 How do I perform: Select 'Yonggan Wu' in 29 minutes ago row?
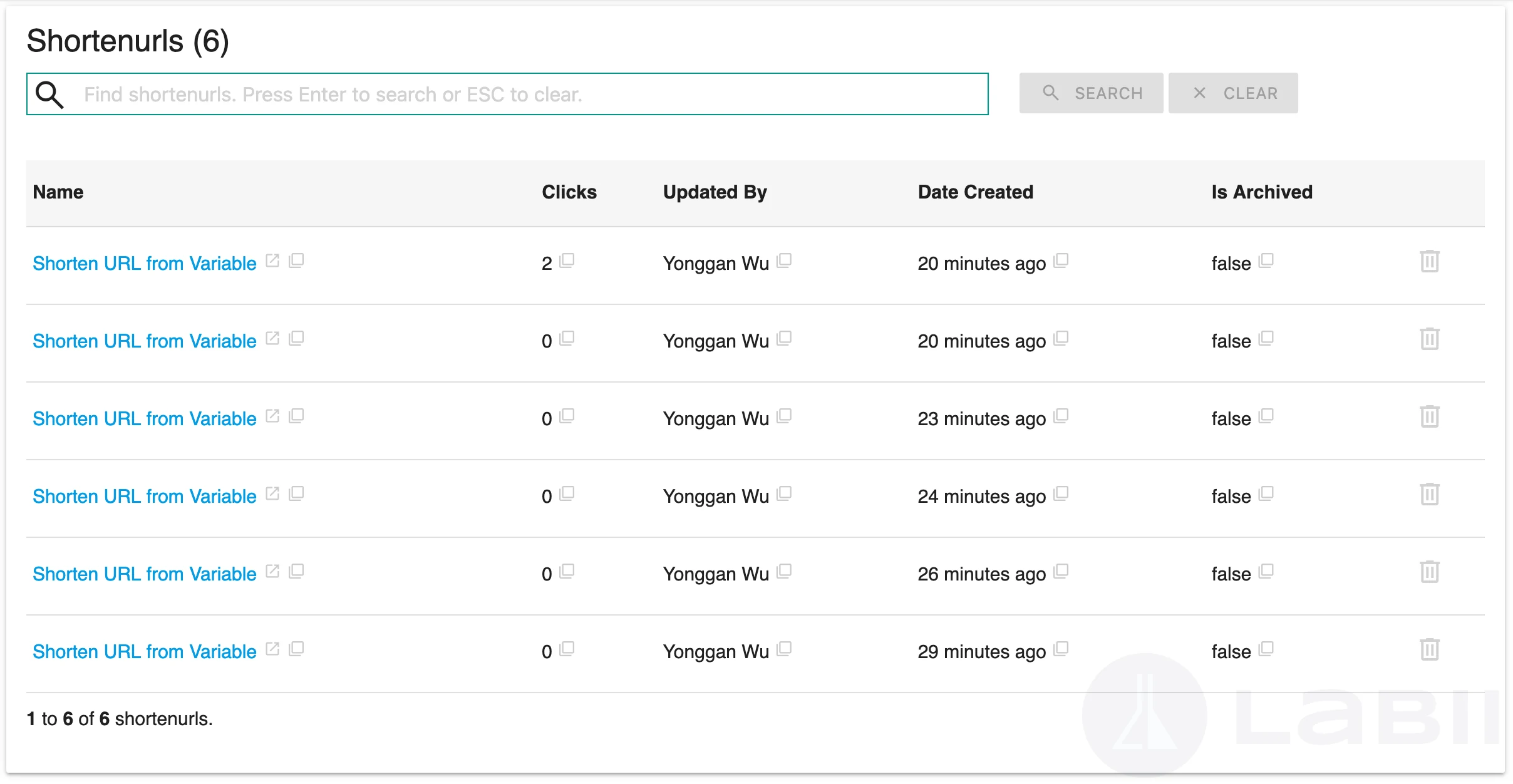tap(716, 651)
